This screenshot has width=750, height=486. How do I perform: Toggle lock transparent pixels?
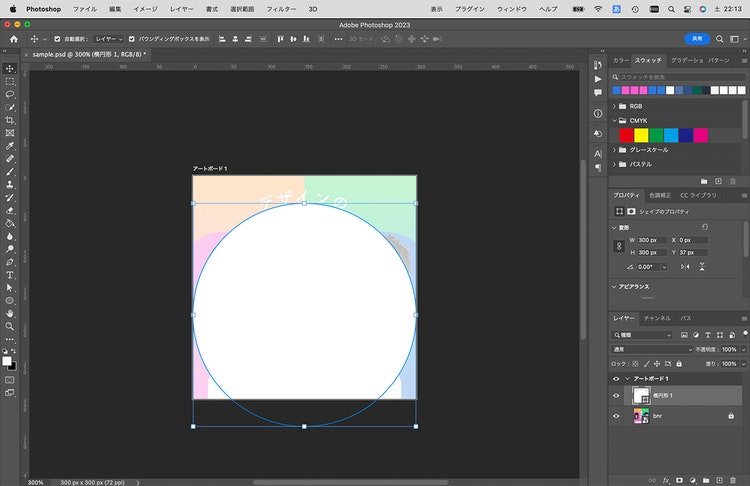coord(636,364)
